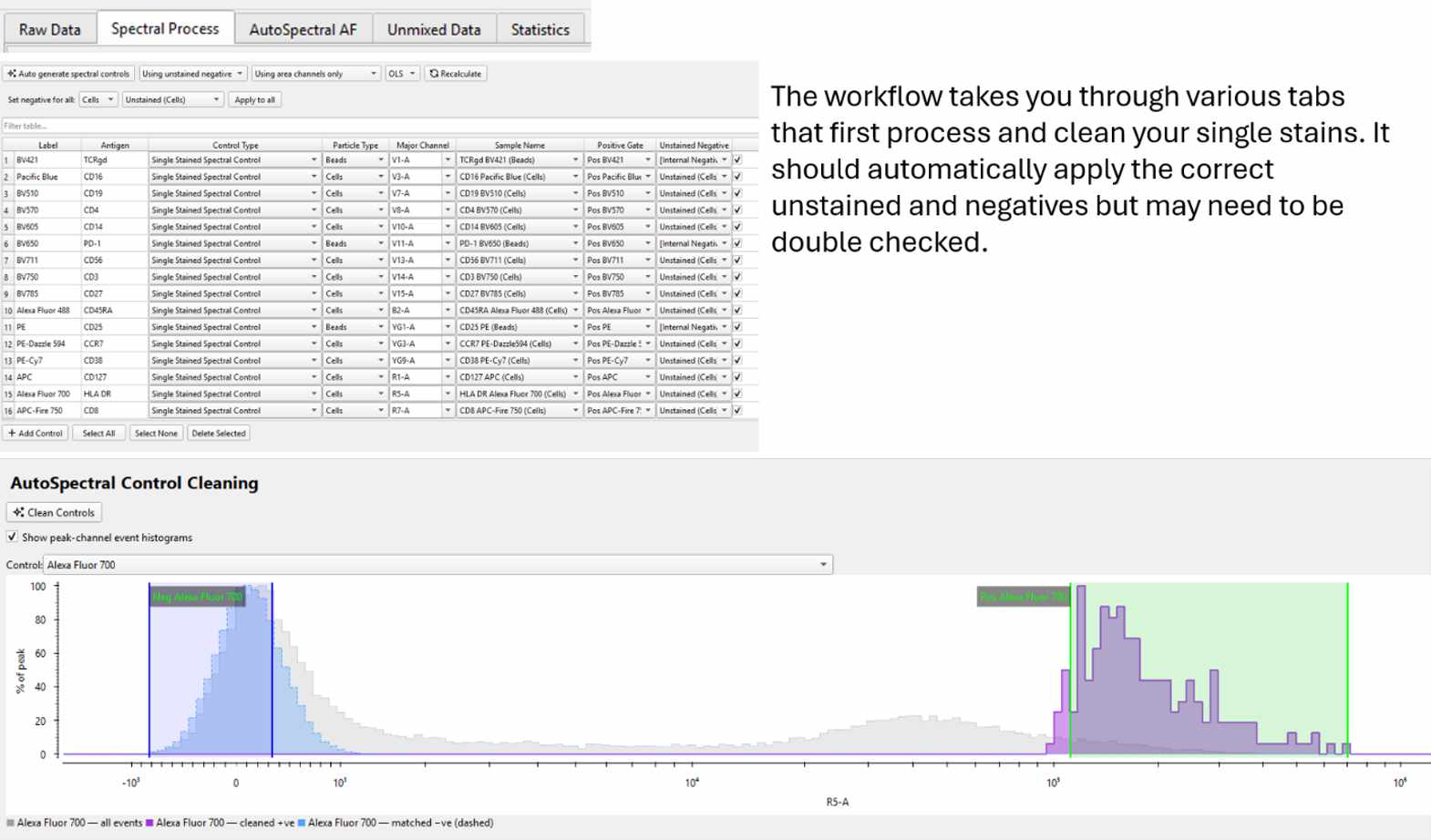Switch to the AutoSpectral AF tab
Image resolution: width=1431 pixels, height=840 pixels.
click(303, 29)
